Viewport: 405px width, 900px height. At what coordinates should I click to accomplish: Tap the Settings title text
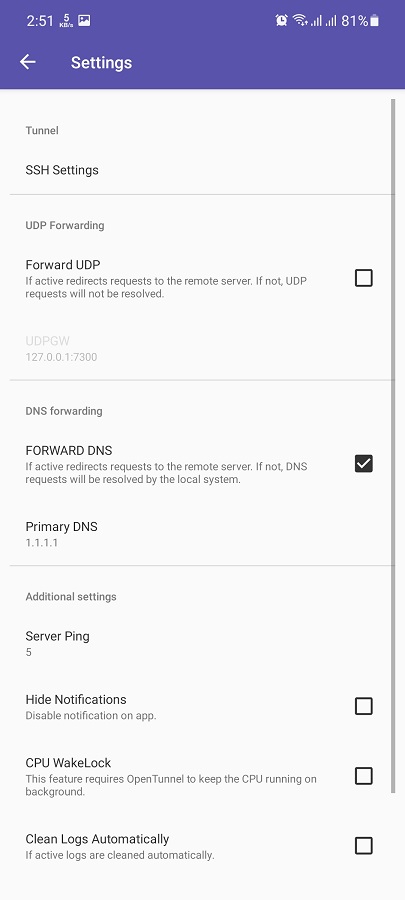click(102, 63)
